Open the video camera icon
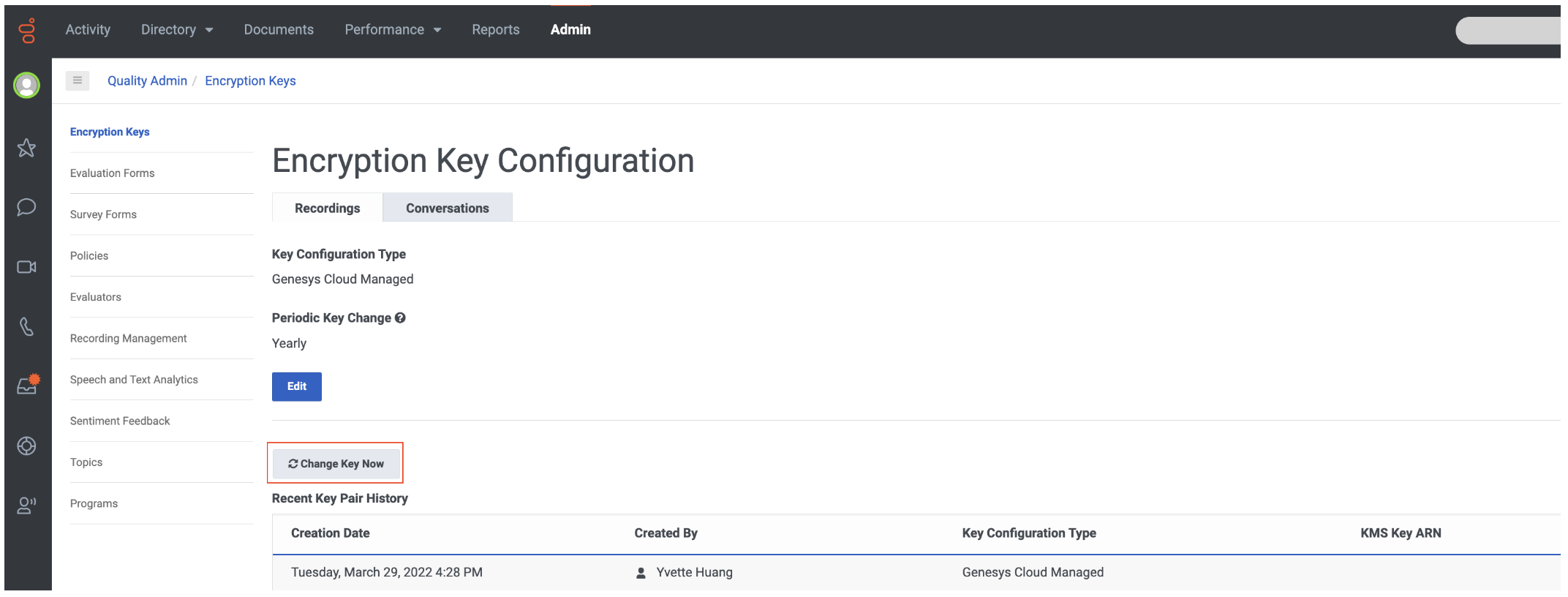The image size is (1568, 597). click(27, 267)
